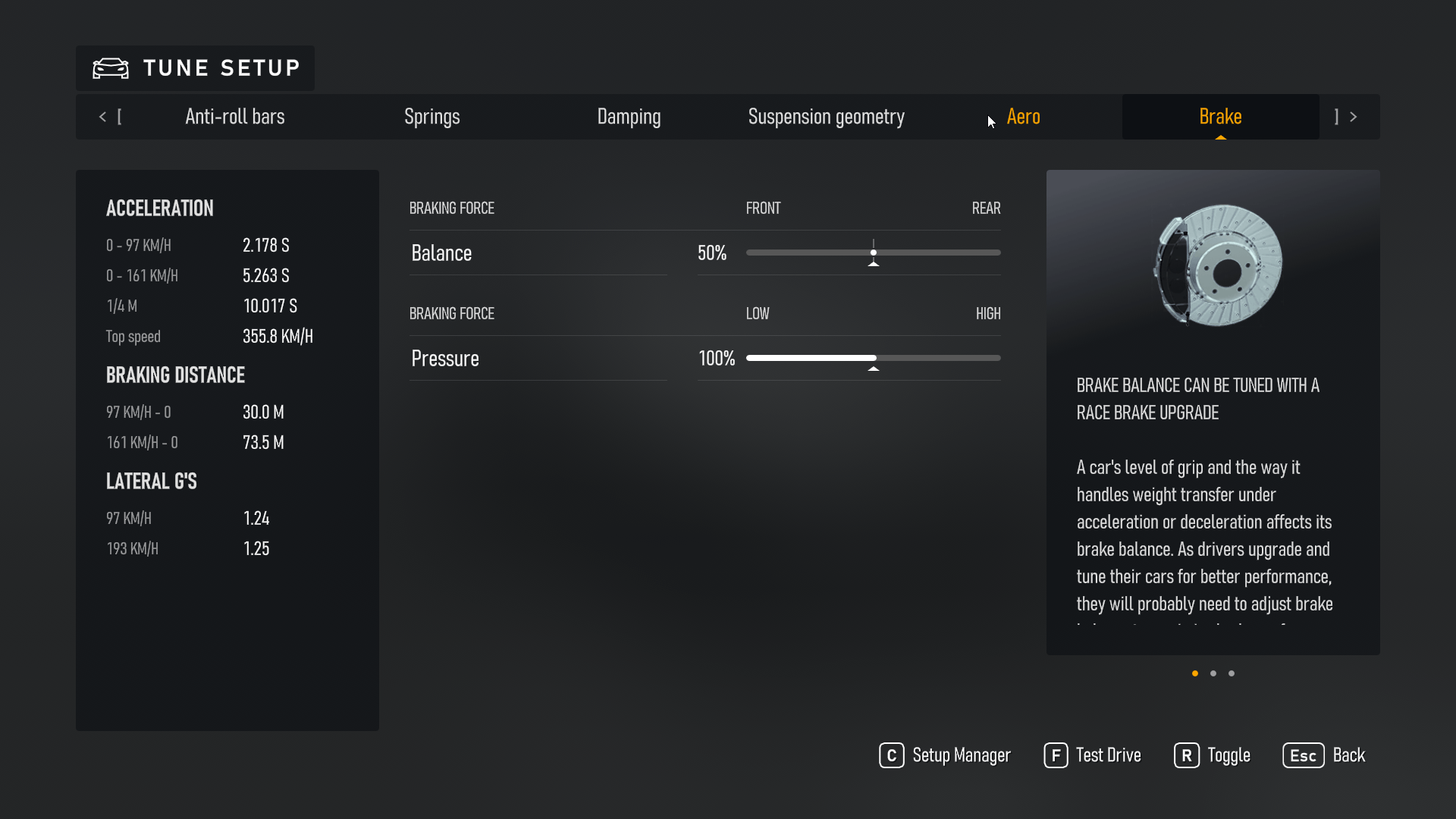Select the second info page dot
The image size is (1456, 819).
tap(1213, 673)
